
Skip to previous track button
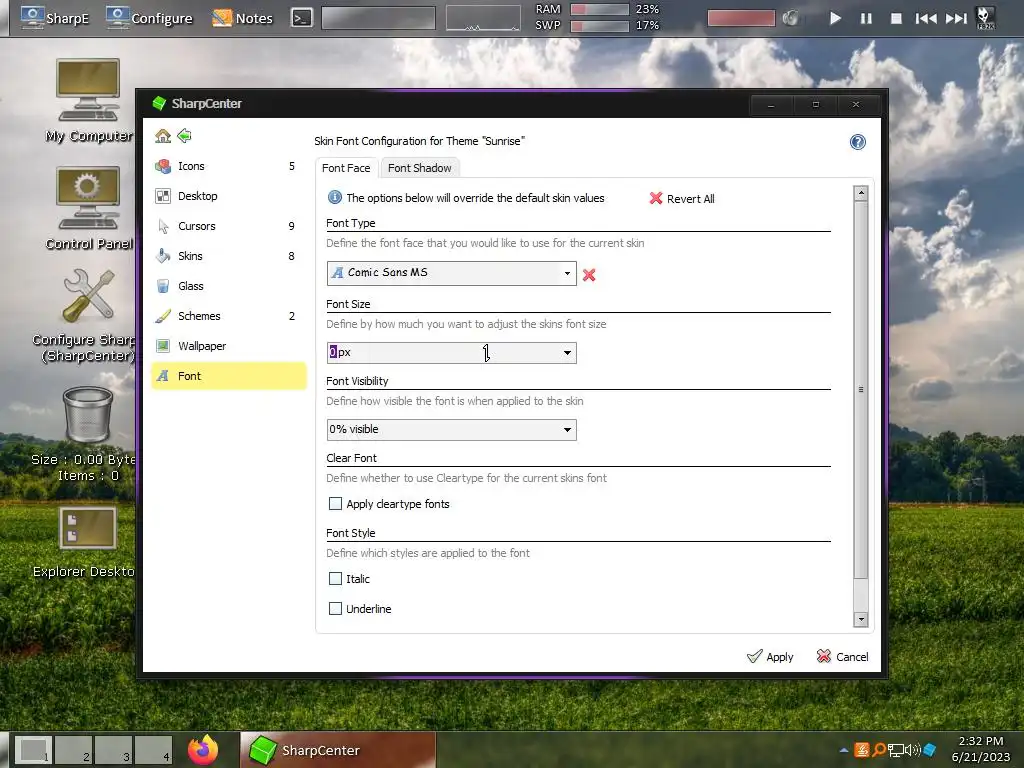point(925,18)
